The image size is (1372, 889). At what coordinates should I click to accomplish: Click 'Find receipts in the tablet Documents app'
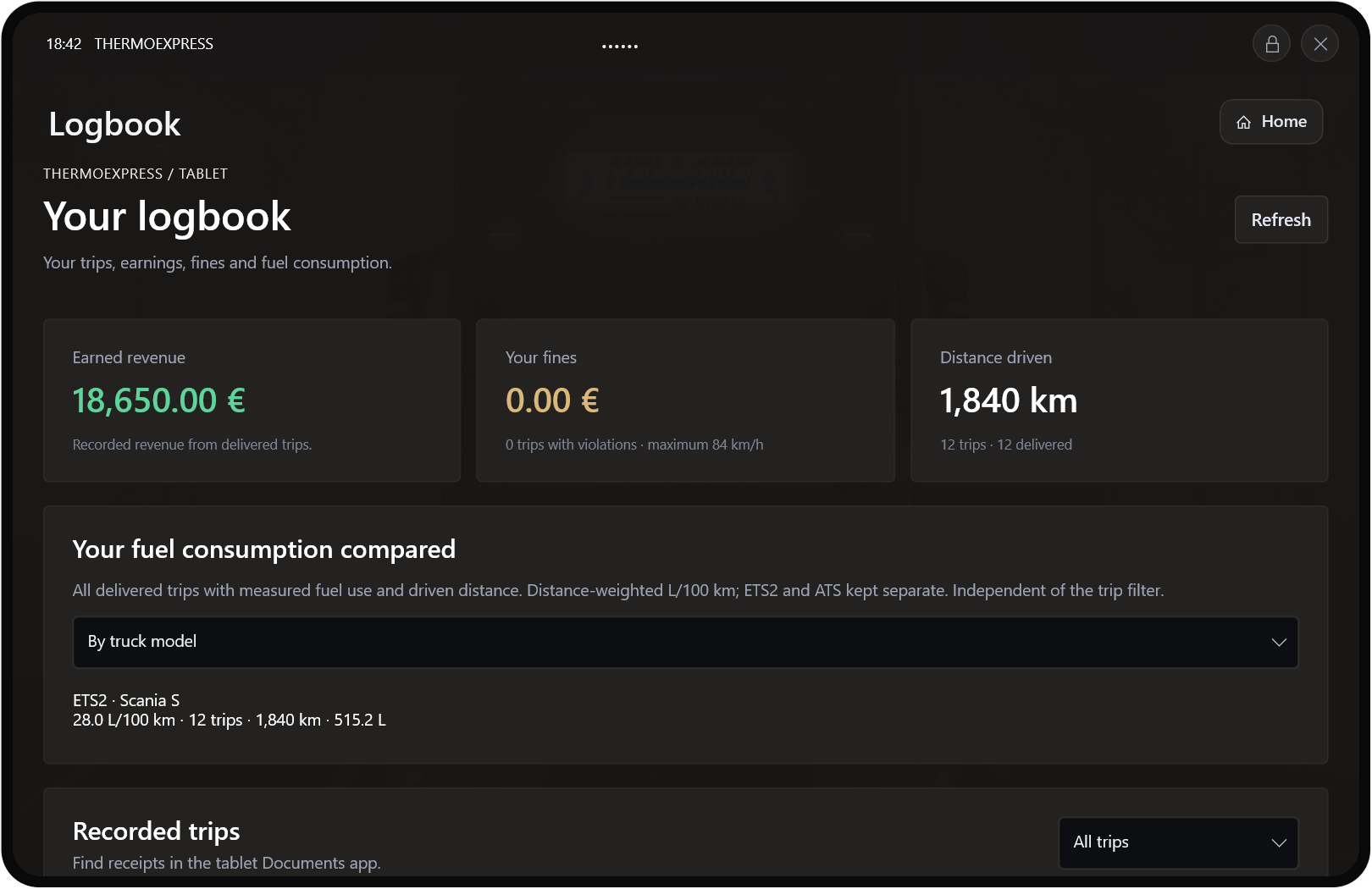pyautogui.click(x=227, y=863)
